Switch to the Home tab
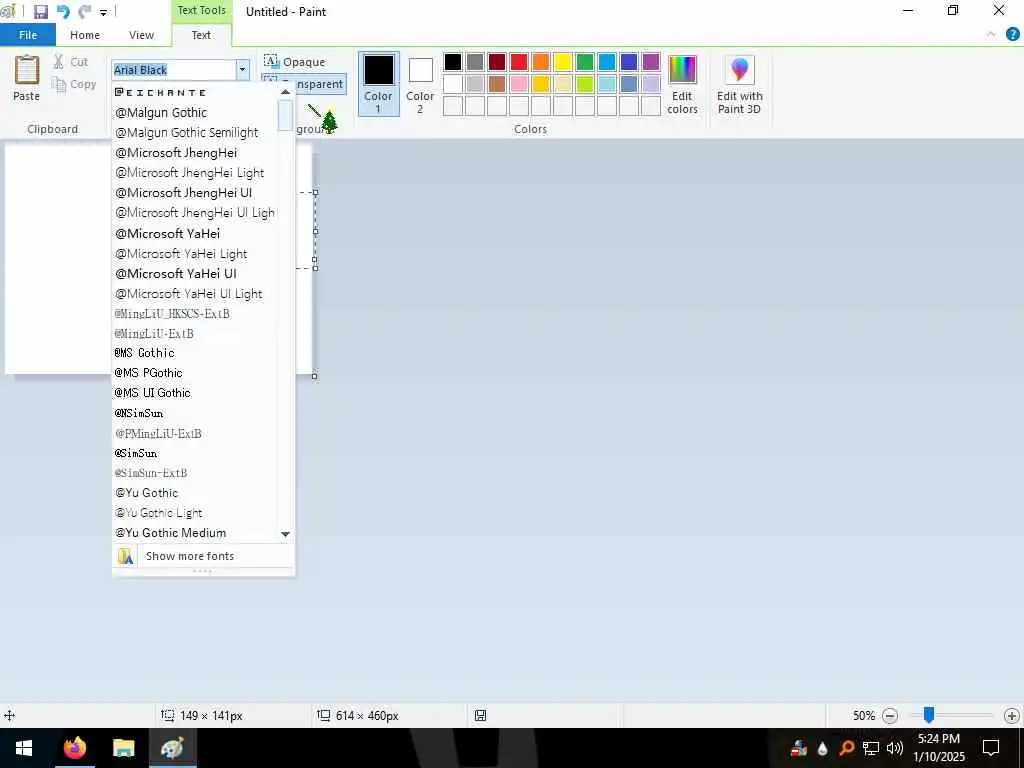The image size is (1024, 768). pyautogui.click(x=85, y=35)
